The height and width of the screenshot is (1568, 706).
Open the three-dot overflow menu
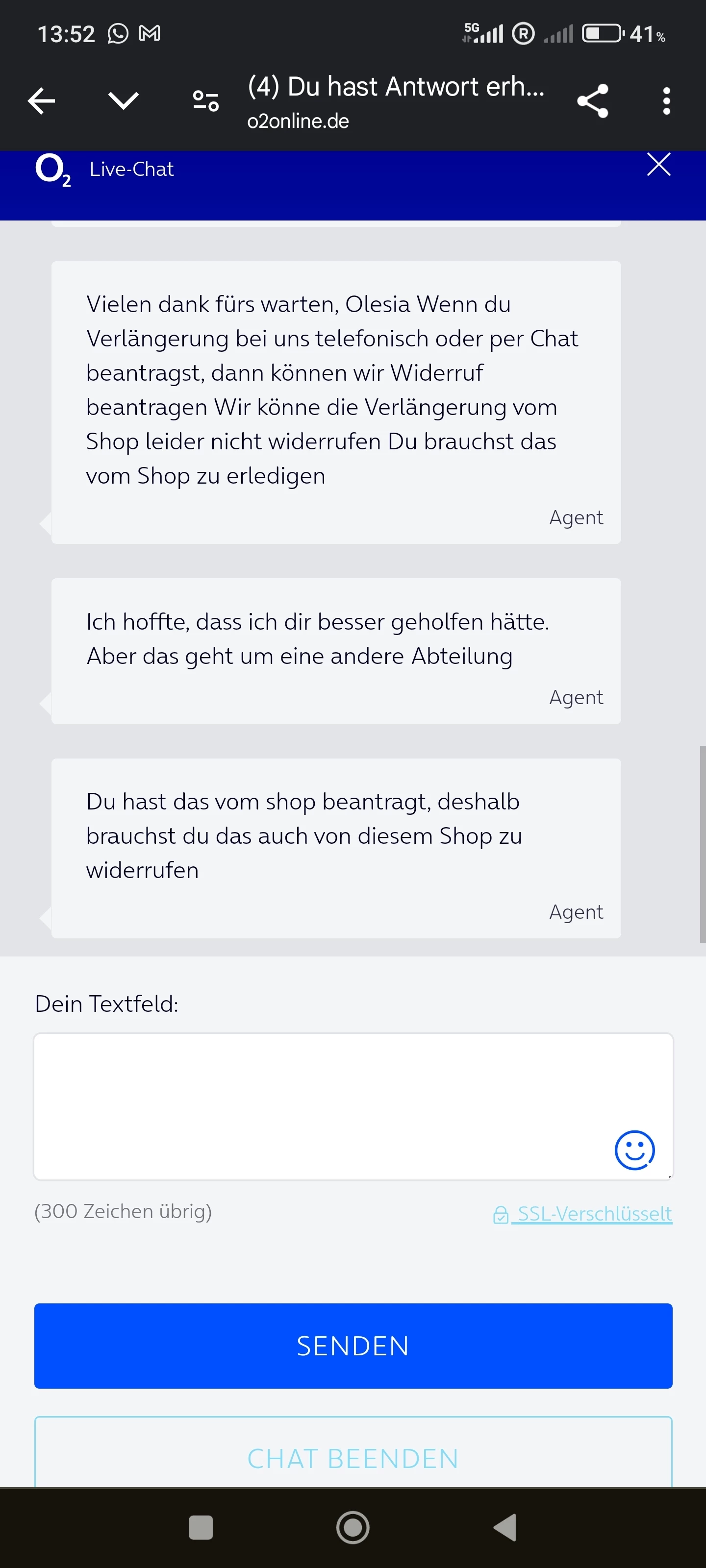[666, 100]
